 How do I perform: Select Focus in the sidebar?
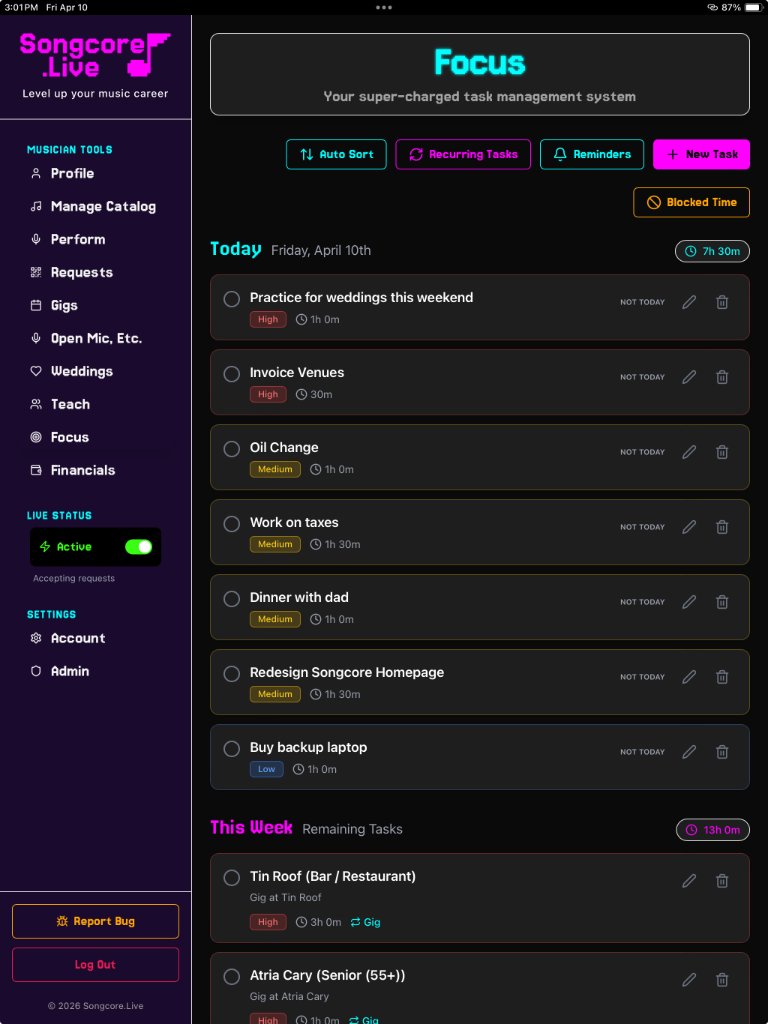60,438
